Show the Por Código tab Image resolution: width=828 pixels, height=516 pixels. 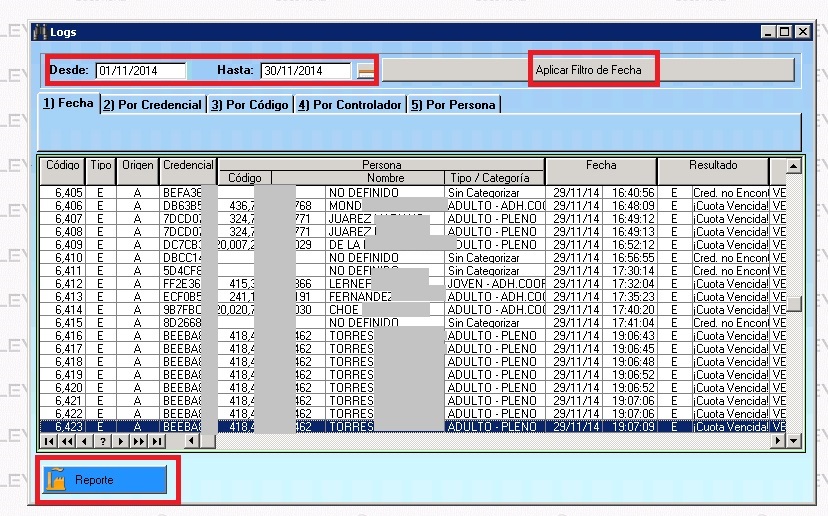(249, 104)
